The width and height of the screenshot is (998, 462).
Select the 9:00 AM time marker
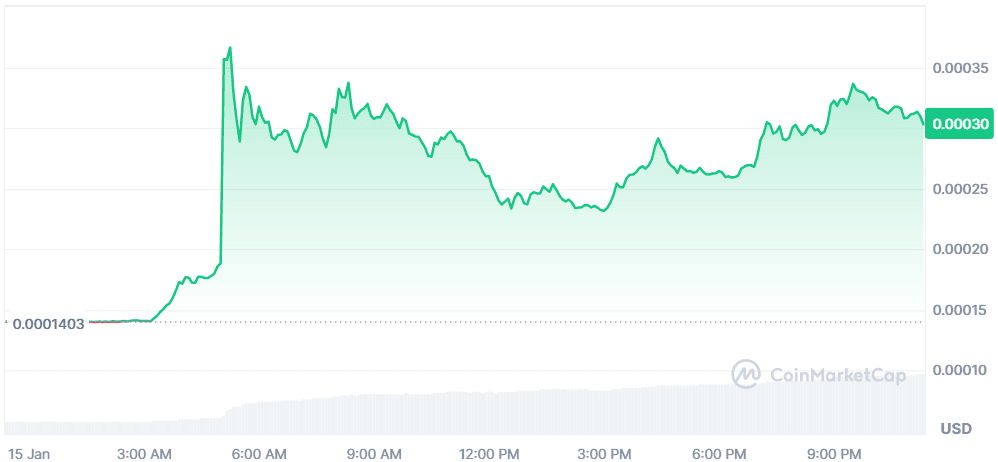click(x=377, y=454)
